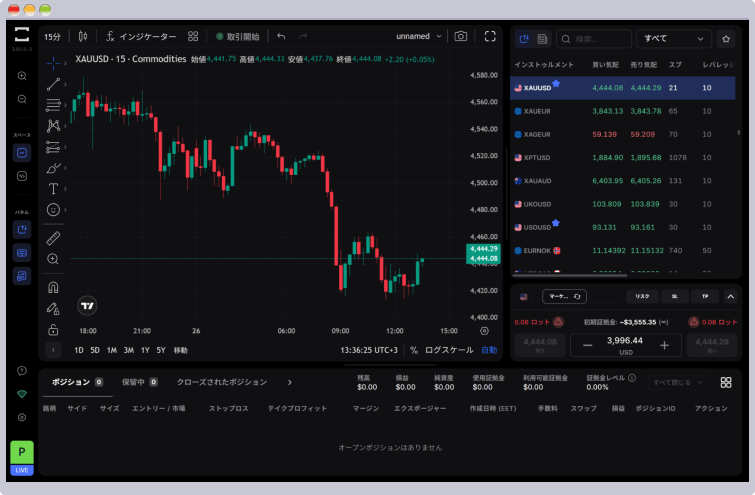755x495 pixels.
Task: Open the unnamed layout dropdown
Action: 418,36
